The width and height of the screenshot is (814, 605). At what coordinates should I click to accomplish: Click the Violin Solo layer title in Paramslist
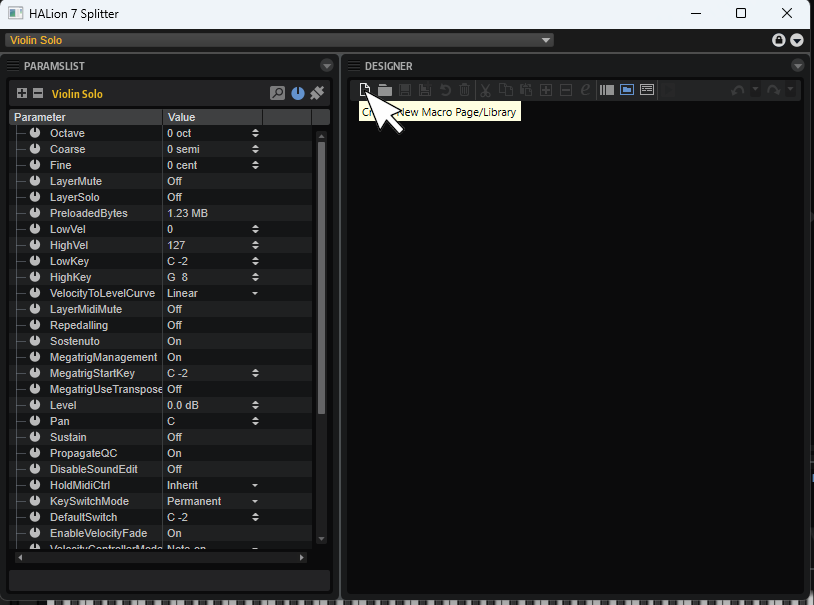77,94
